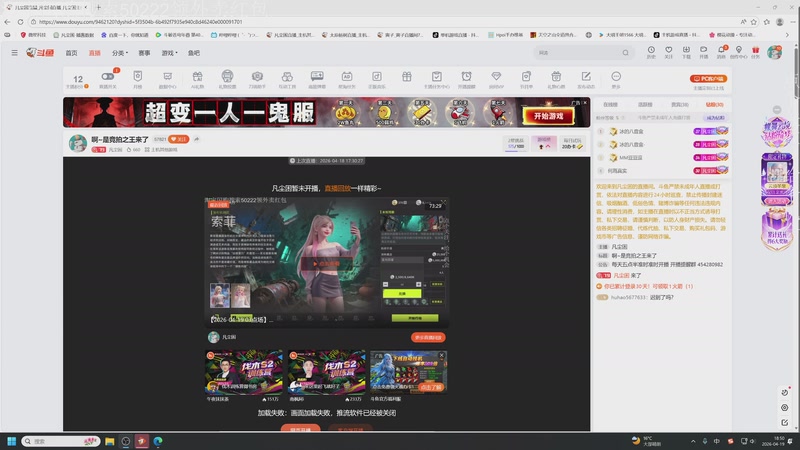This screenshot has height=450, width=800.
Task: Close the top banner ad
Action: [585, 103]
